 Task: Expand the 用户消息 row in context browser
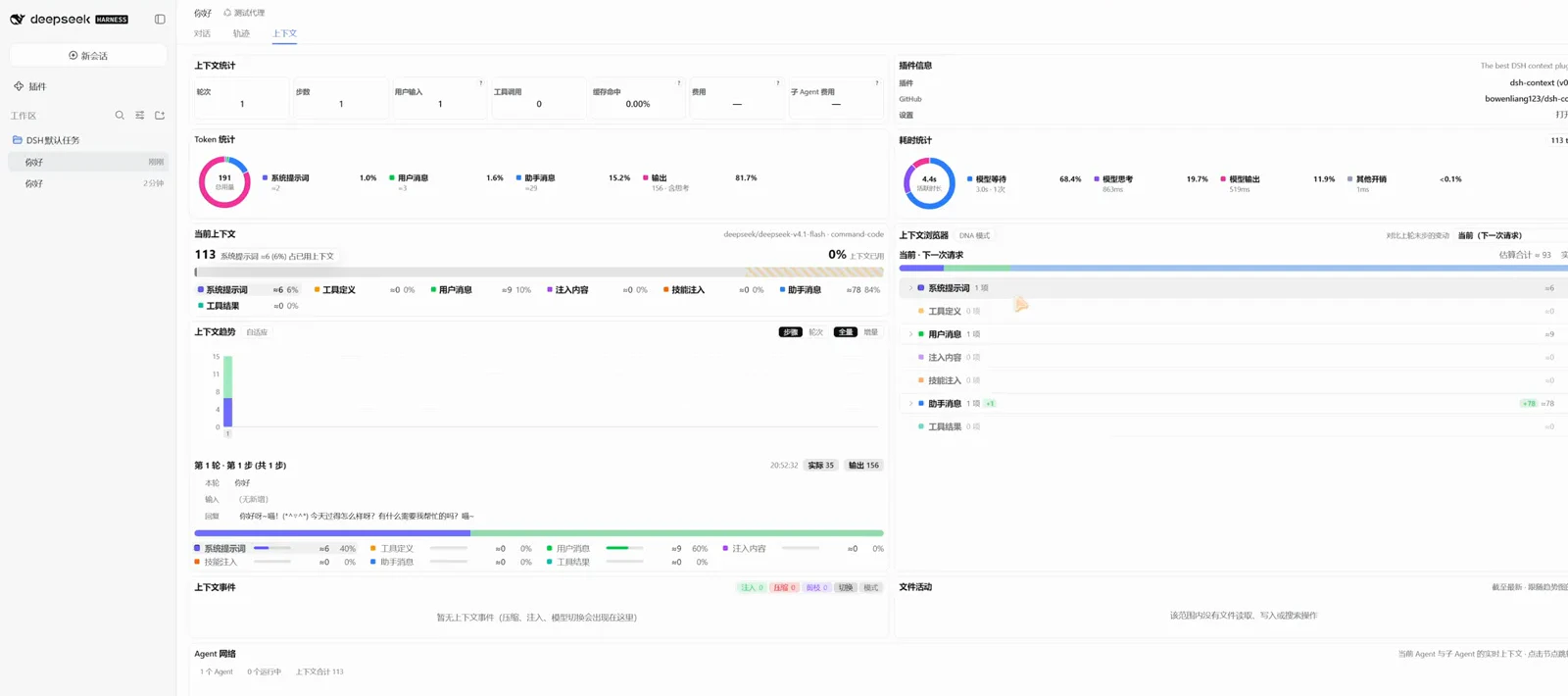pyautogui.click(x=910, y=334)
